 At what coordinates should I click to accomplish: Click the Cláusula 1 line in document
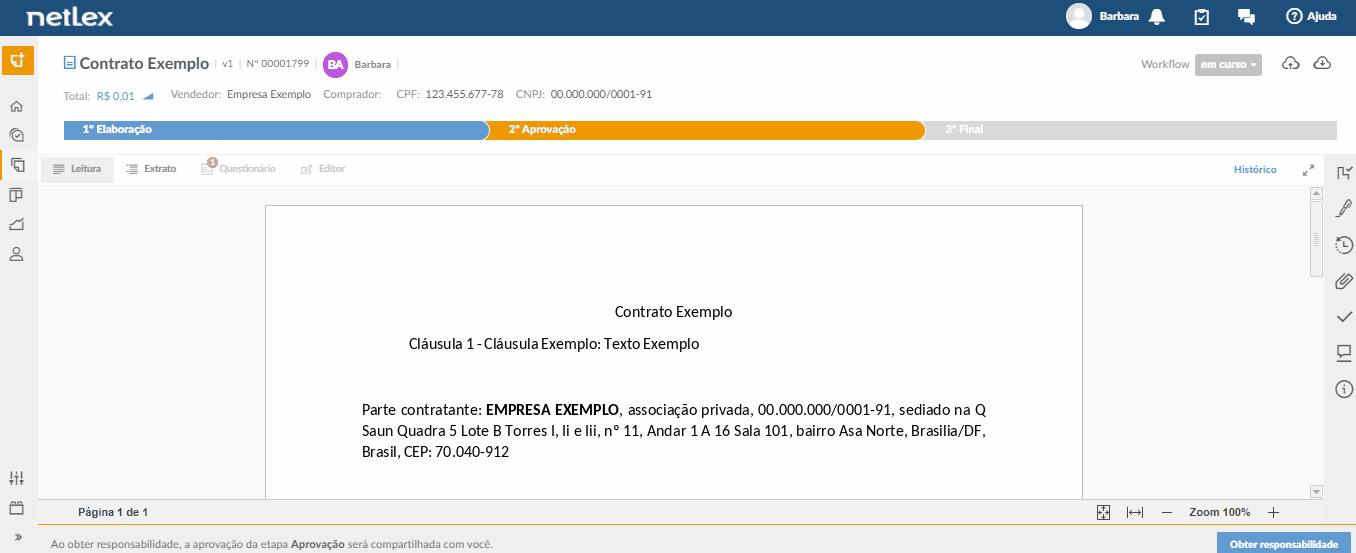point(554,344)
